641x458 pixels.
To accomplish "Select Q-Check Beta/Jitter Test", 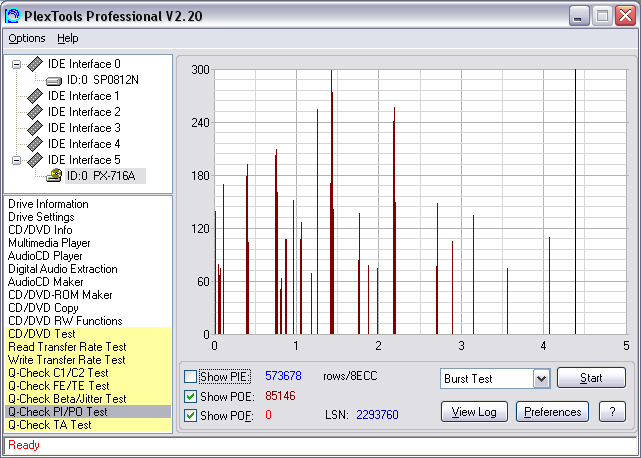I will tap(88, 399).
